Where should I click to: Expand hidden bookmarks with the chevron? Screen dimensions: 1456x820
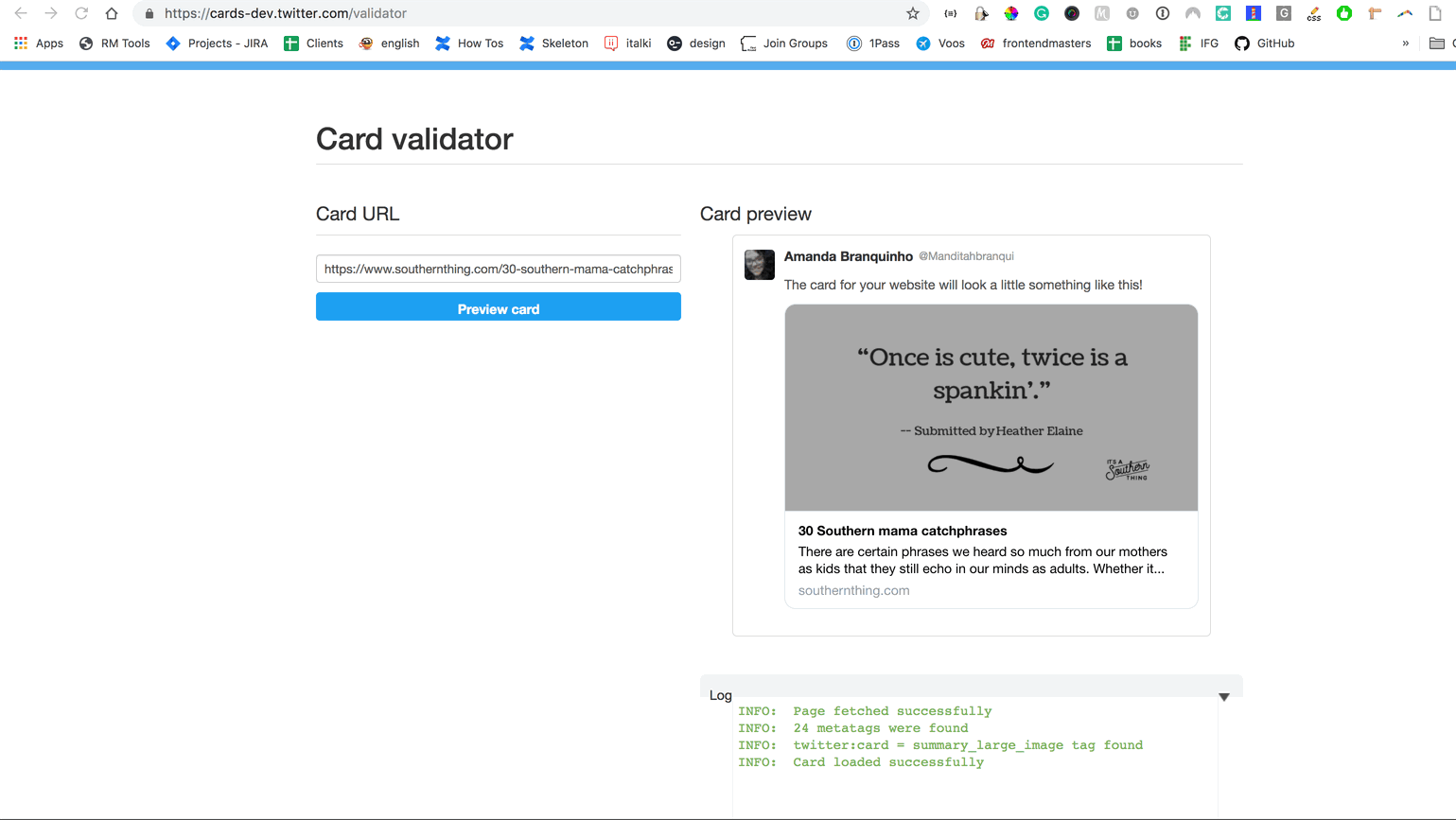click(1405, 44)
